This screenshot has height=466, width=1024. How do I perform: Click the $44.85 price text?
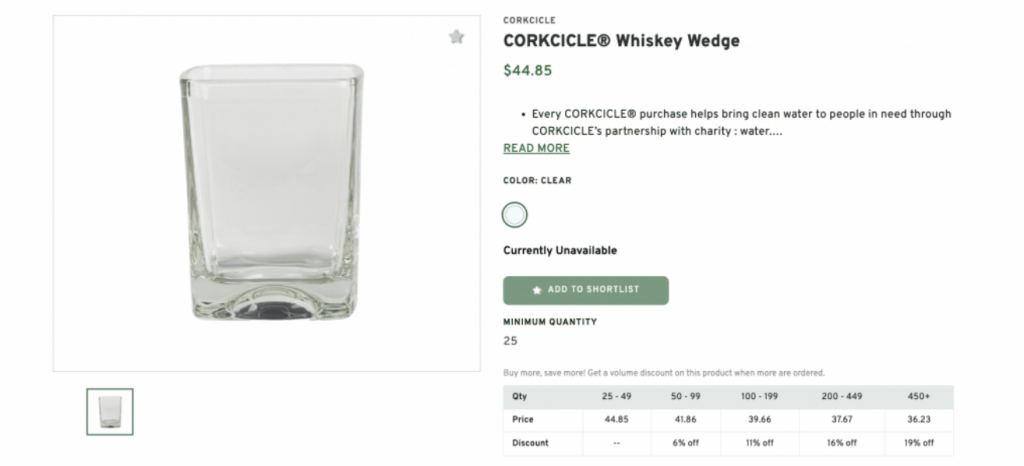click(x=527, y=70)
